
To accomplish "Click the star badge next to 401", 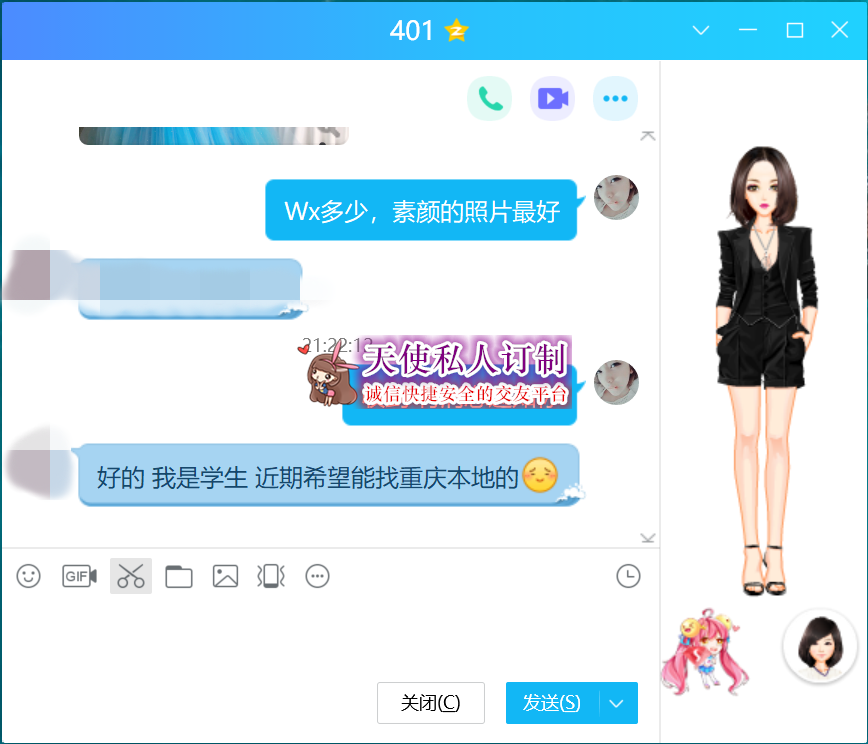I will pyautogui.click(x=456, y=31).
